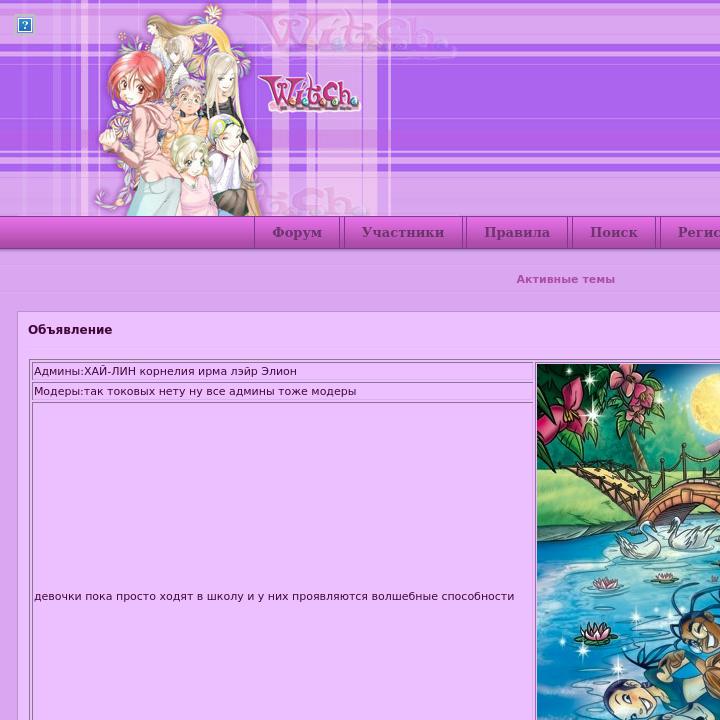720x720 pixels.
Task: Click the banner image of W.i.t.c.h. girls
Action: (x=179, y=110)
